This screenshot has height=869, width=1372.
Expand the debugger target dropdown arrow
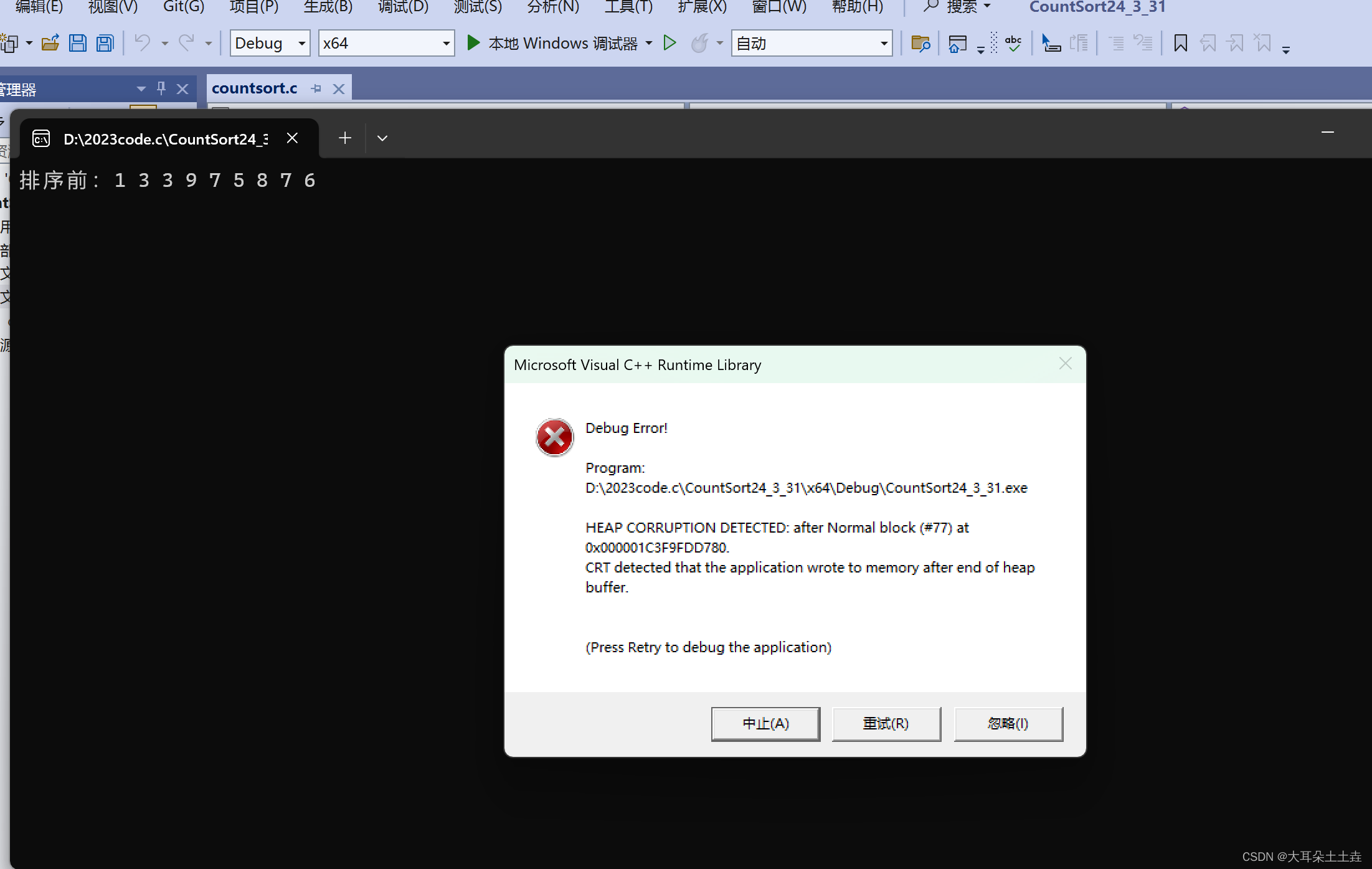[649, 43]
